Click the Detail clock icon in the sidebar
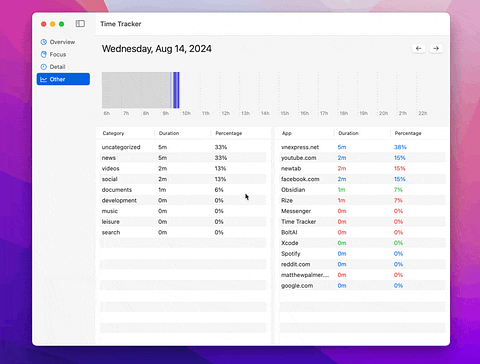The height and width of the screenshot is (364, 480). 44,67
